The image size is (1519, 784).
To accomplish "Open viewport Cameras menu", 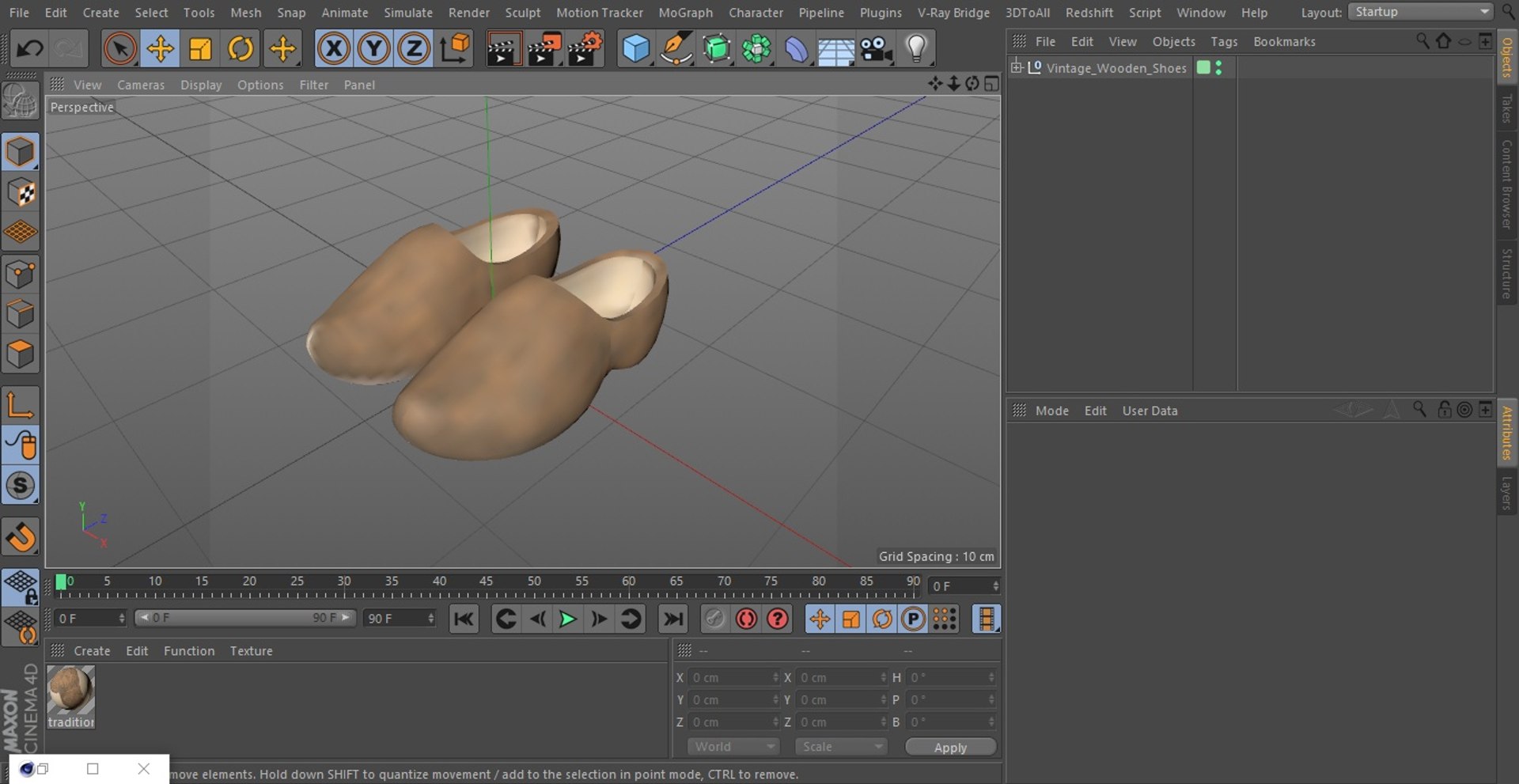I will click(x=141, y=85).
